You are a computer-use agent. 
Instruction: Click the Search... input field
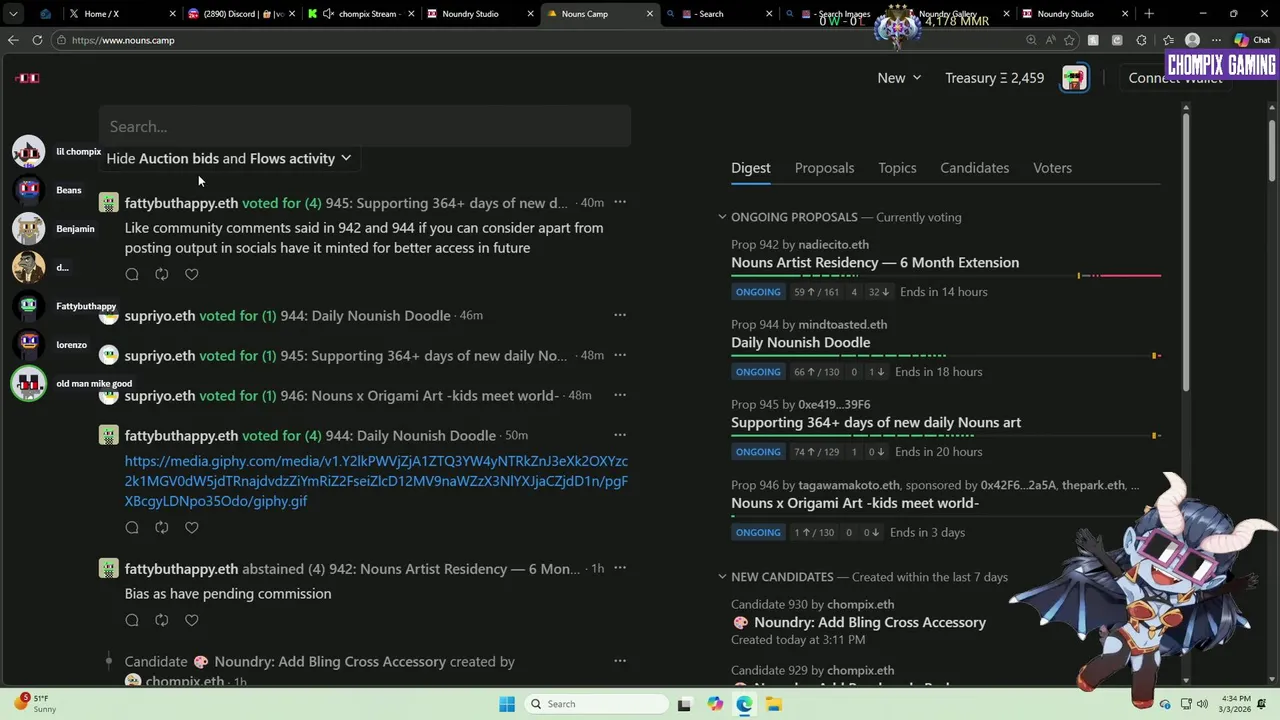pos(365,126)
